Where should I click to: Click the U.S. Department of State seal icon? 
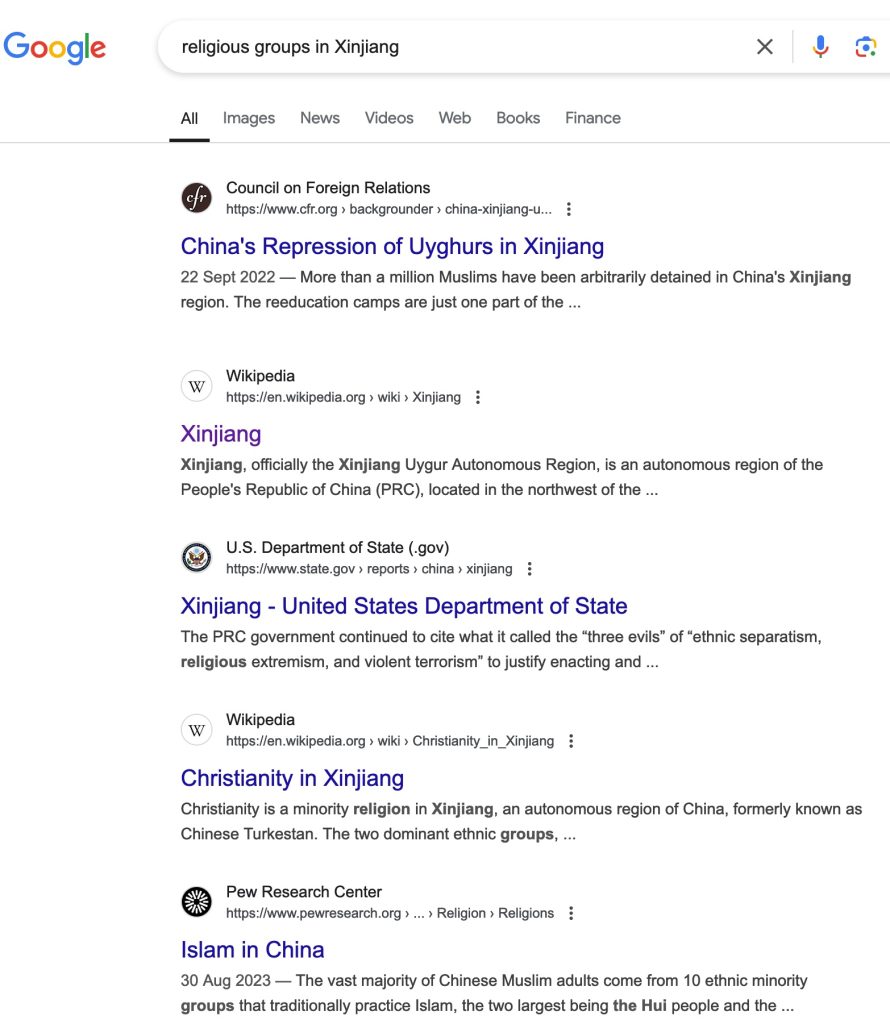coord(197,558)
